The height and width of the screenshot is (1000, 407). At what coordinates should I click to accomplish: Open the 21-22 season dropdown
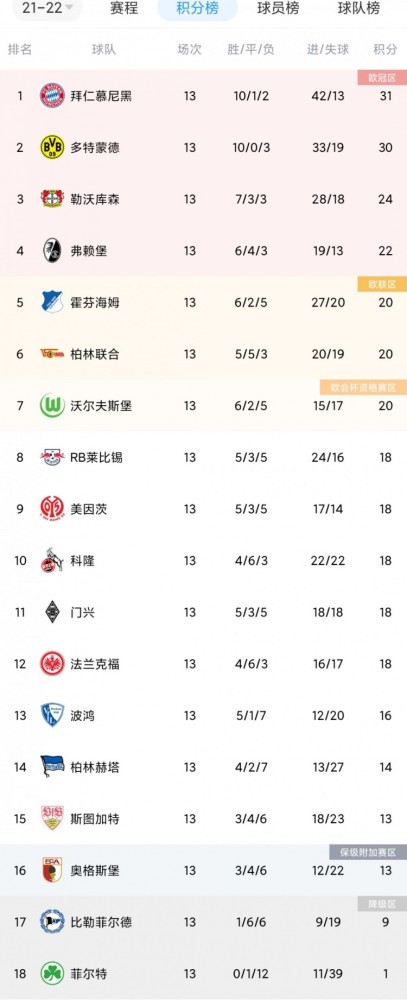click(x=47, y=8)
